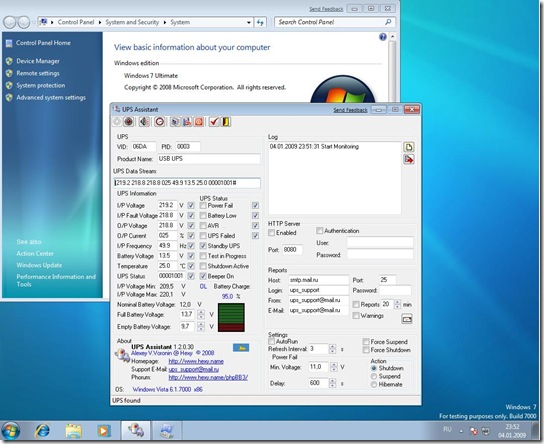Viewport: 544px width, 444px height.
Task: Click Control Panel in the breadcrumb
Action: pos(76,22)
